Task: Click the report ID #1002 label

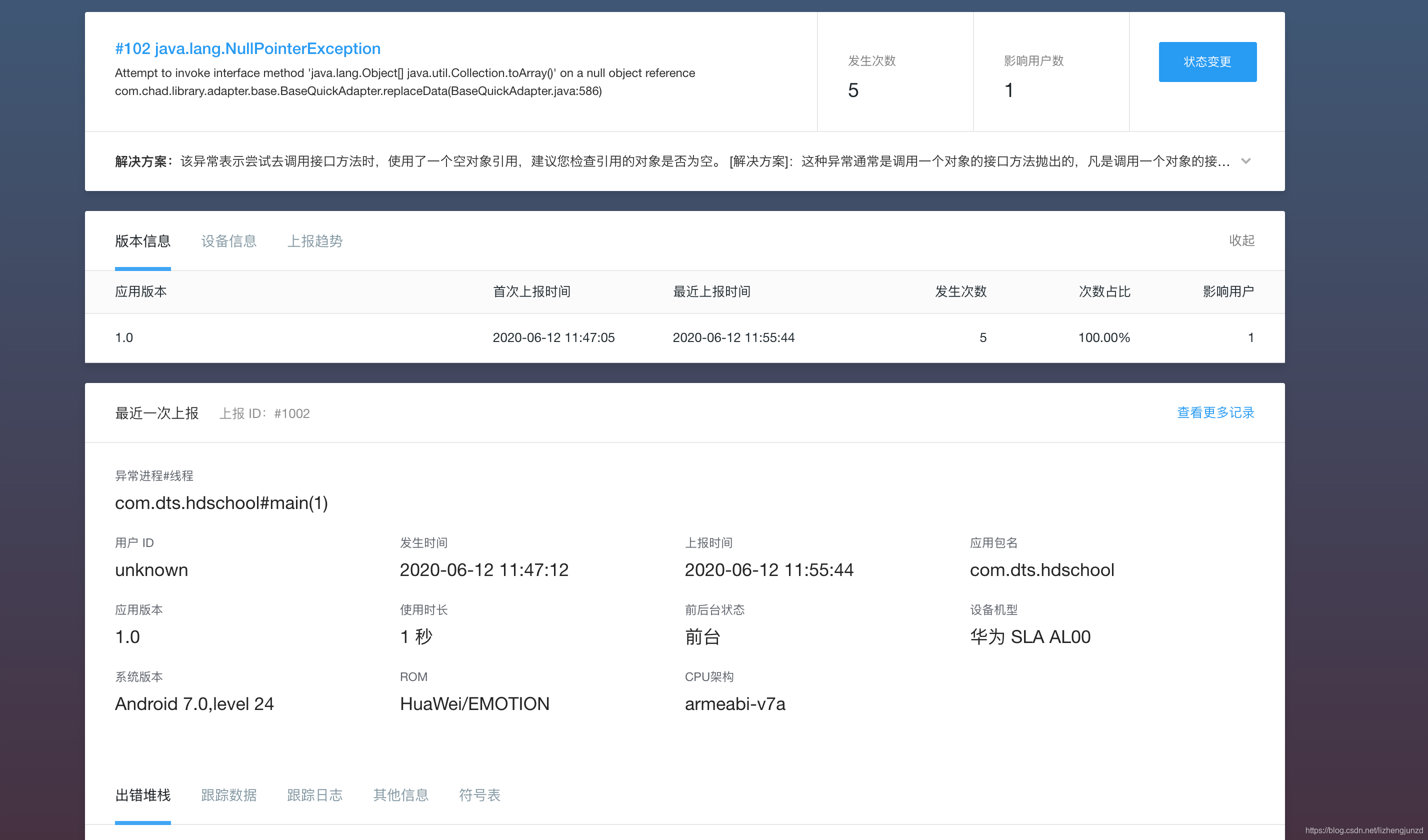Action: [x=292, y=413]
